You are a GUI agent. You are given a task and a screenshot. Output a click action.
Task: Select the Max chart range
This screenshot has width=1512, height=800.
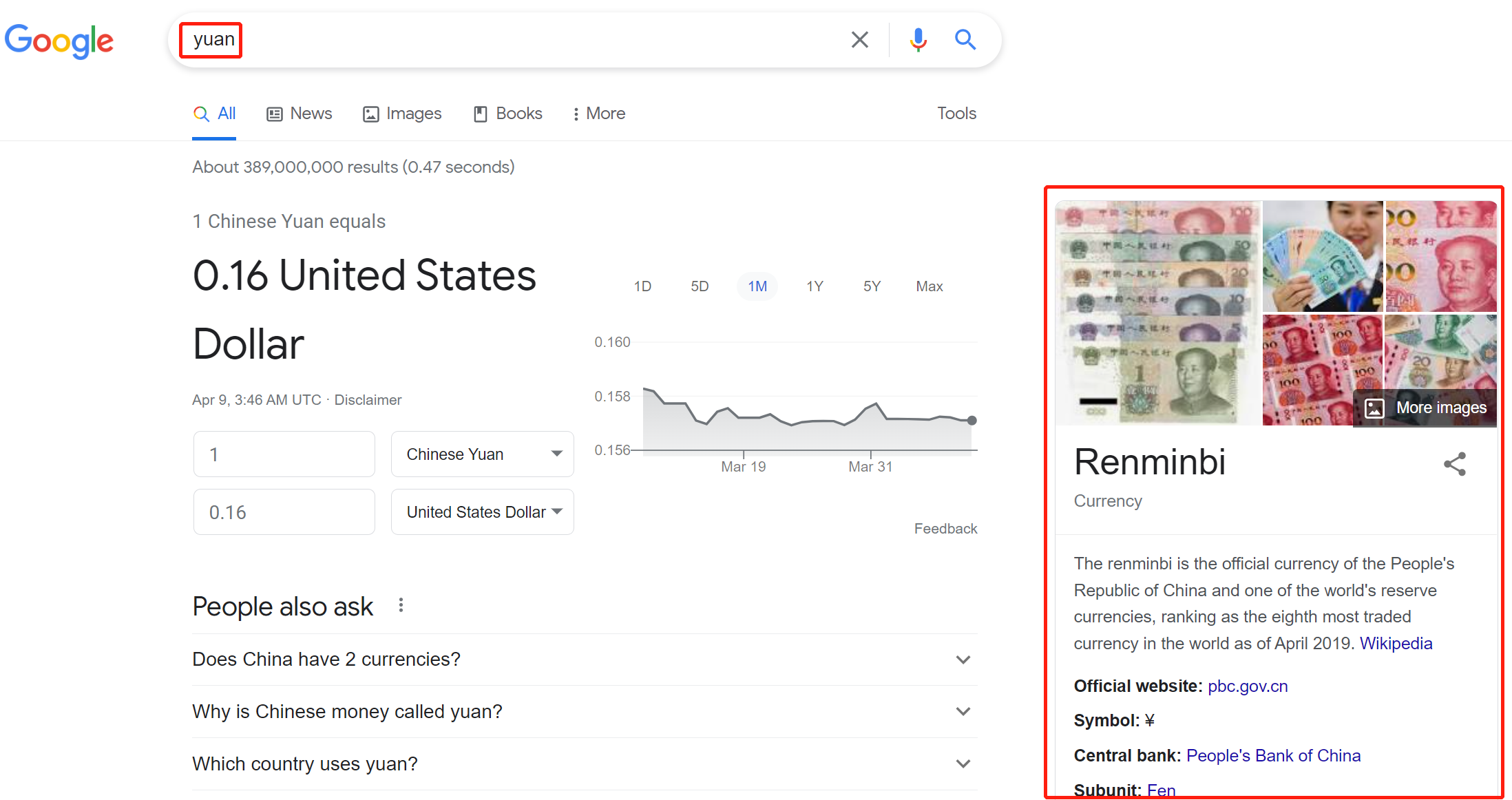929,286
